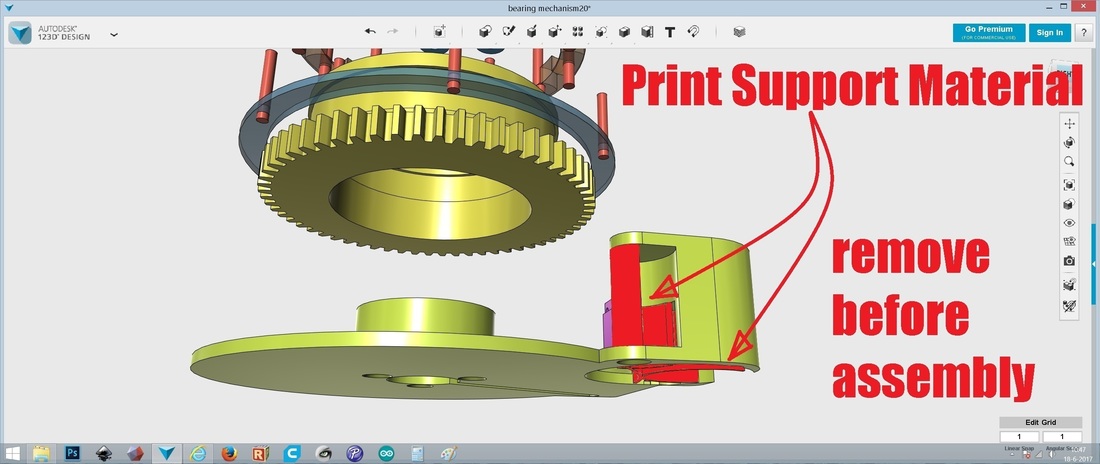Select the Text tool T icon

coord(670,32)
